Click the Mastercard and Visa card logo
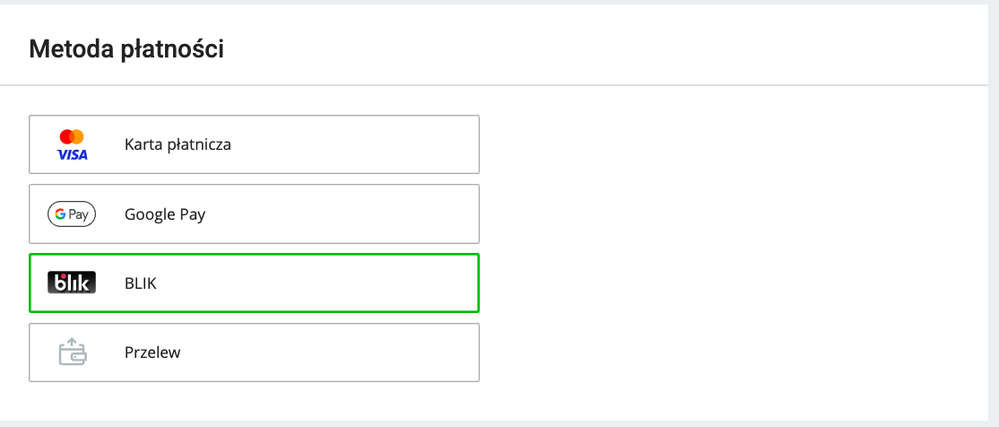Screen dimensions: 999x427 pos(72,145)
